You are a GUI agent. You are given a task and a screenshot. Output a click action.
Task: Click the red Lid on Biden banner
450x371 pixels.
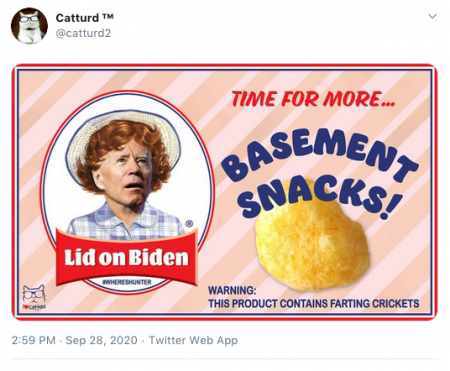coord(127,257)
